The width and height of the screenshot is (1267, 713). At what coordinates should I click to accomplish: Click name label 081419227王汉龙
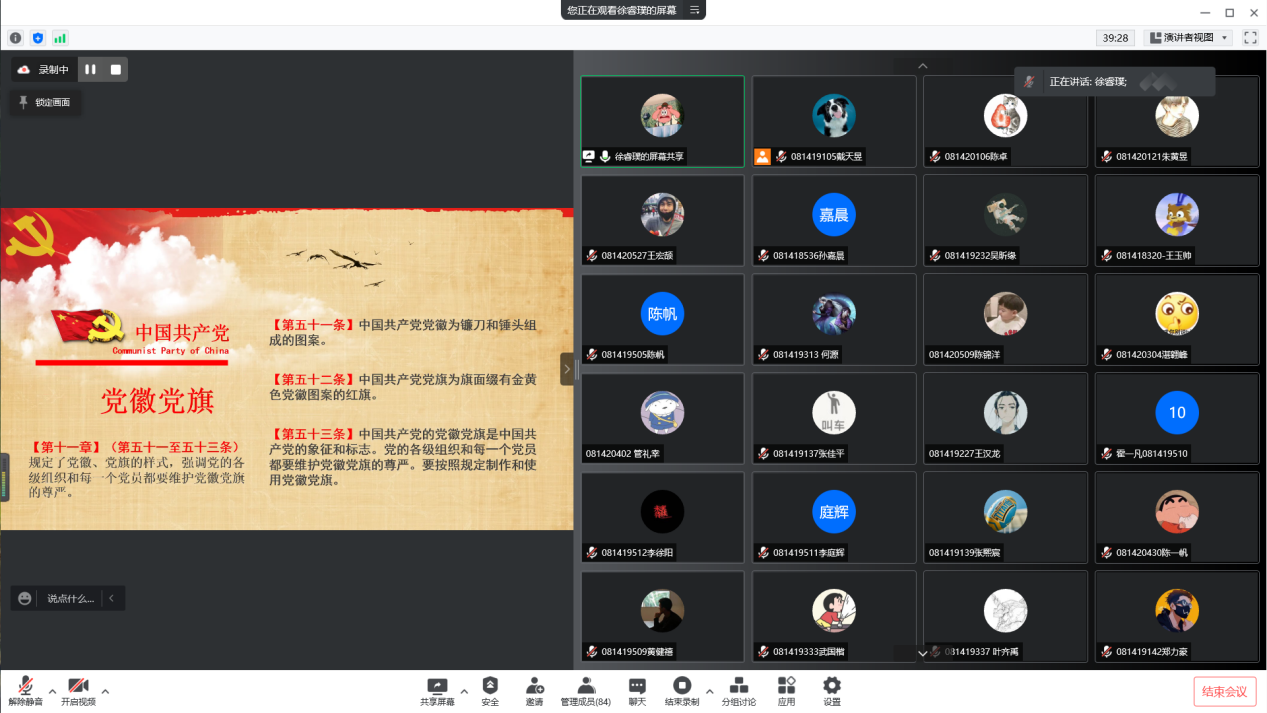point(965,454)
